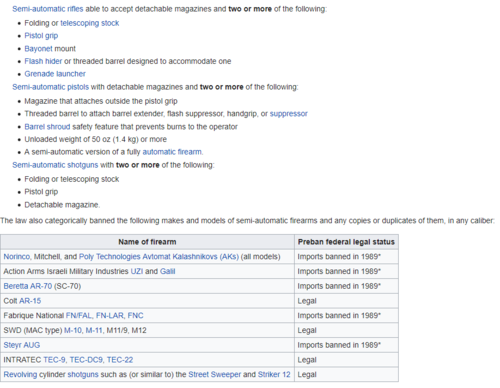This screenshot has width=500, height=388.
Task: Click 'Unloaded weight of 50 oz' list item
Action: pos(95,139)
